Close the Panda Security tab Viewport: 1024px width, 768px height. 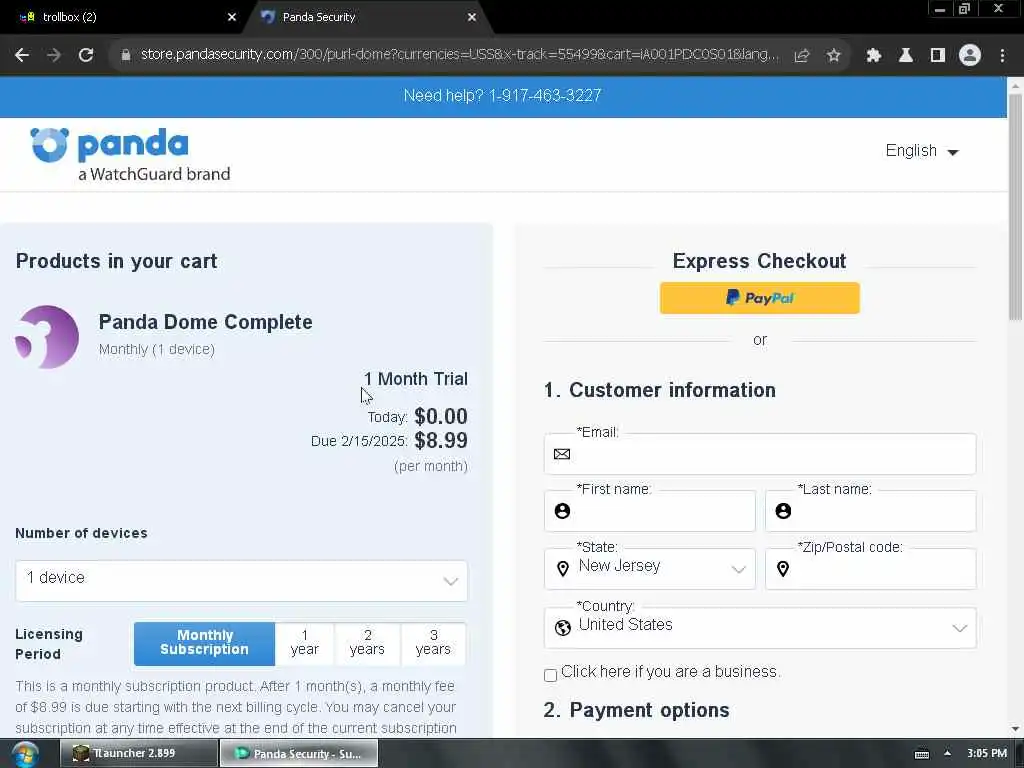[472, 18]
